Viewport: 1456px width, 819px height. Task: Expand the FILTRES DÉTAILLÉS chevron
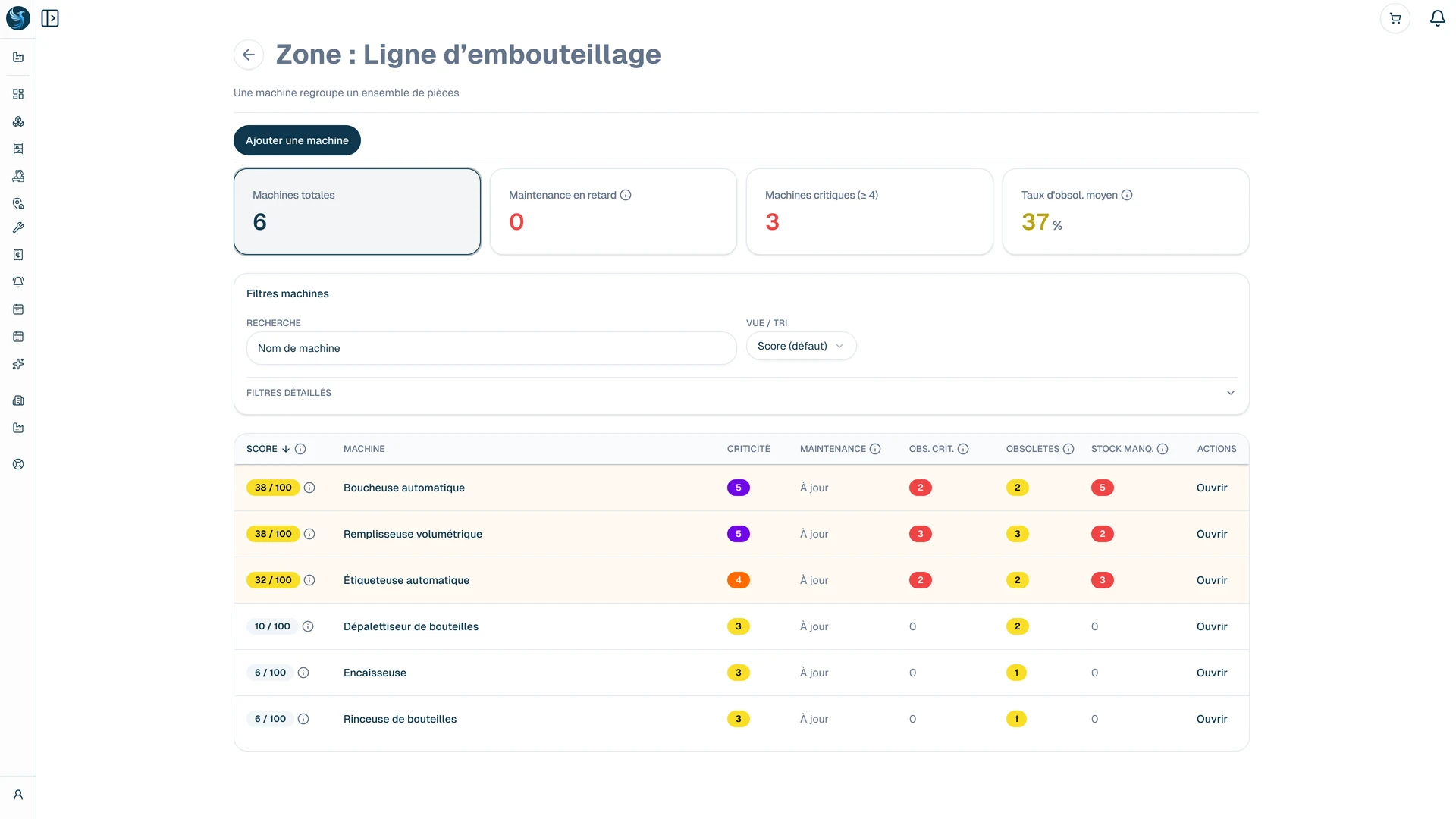pos(1230,393)
